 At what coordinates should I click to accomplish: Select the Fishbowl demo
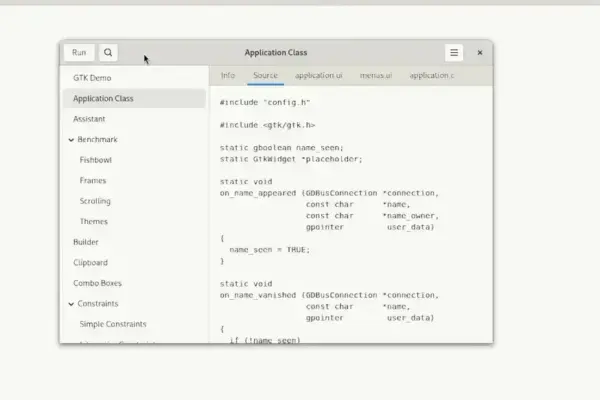(134, 160)
